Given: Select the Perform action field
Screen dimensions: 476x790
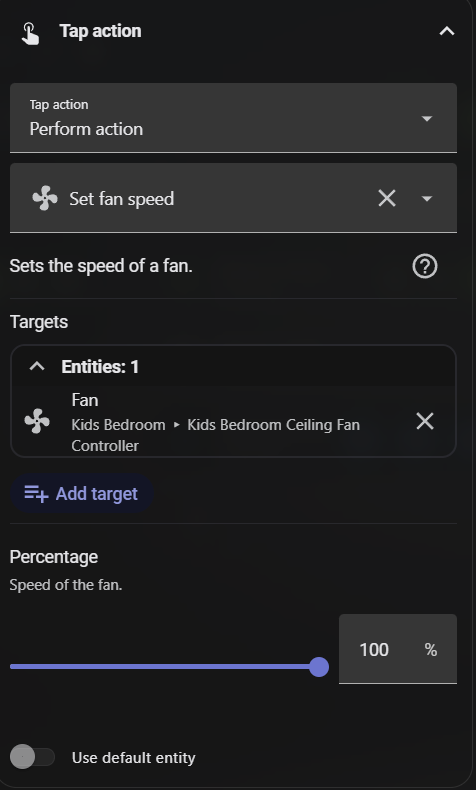Looking at the screenshot, I should [233, 118].
